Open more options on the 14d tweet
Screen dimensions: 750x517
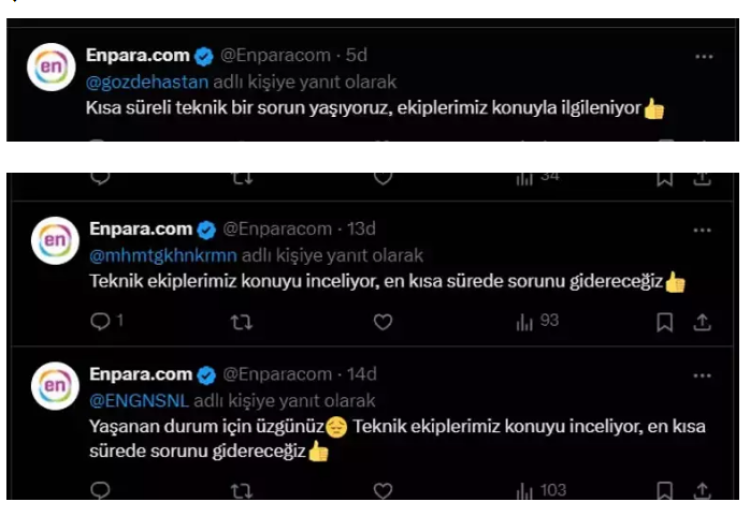704,375
